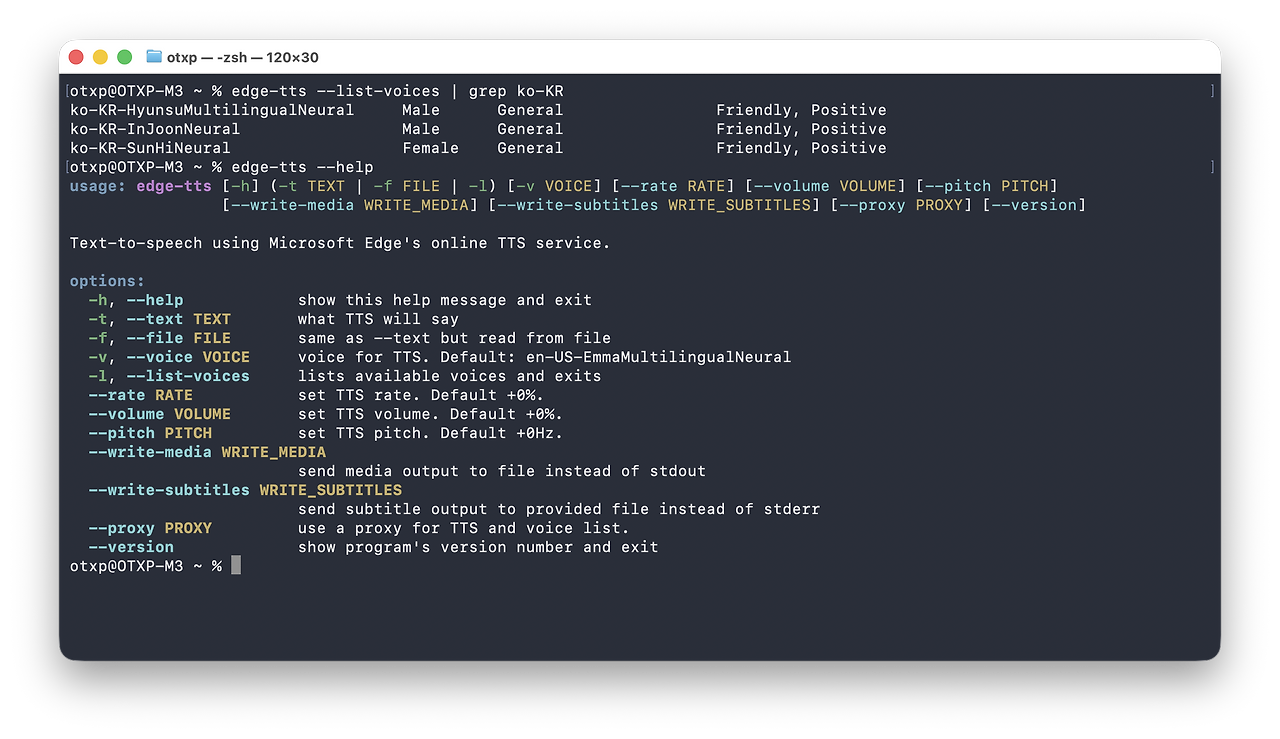The width and height of the screenshot is (1280, 739).
Task: Click the ko-KR-InJoonNeural voice entry
Action: (155, 129)
